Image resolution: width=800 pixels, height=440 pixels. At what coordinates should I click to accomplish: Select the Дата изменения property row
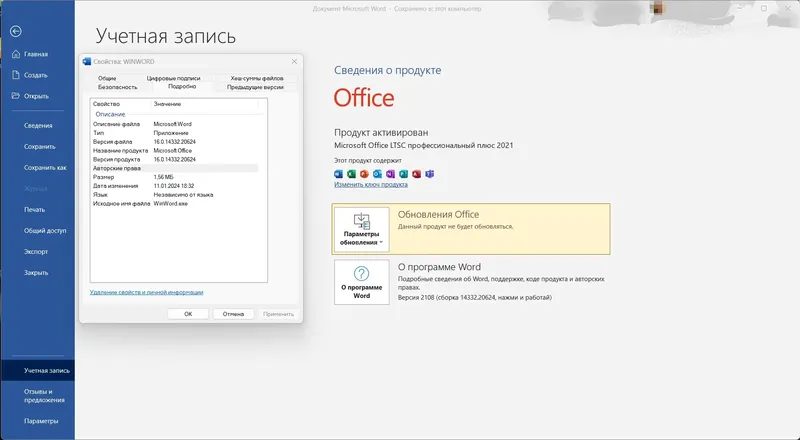[x=174, y=186]
